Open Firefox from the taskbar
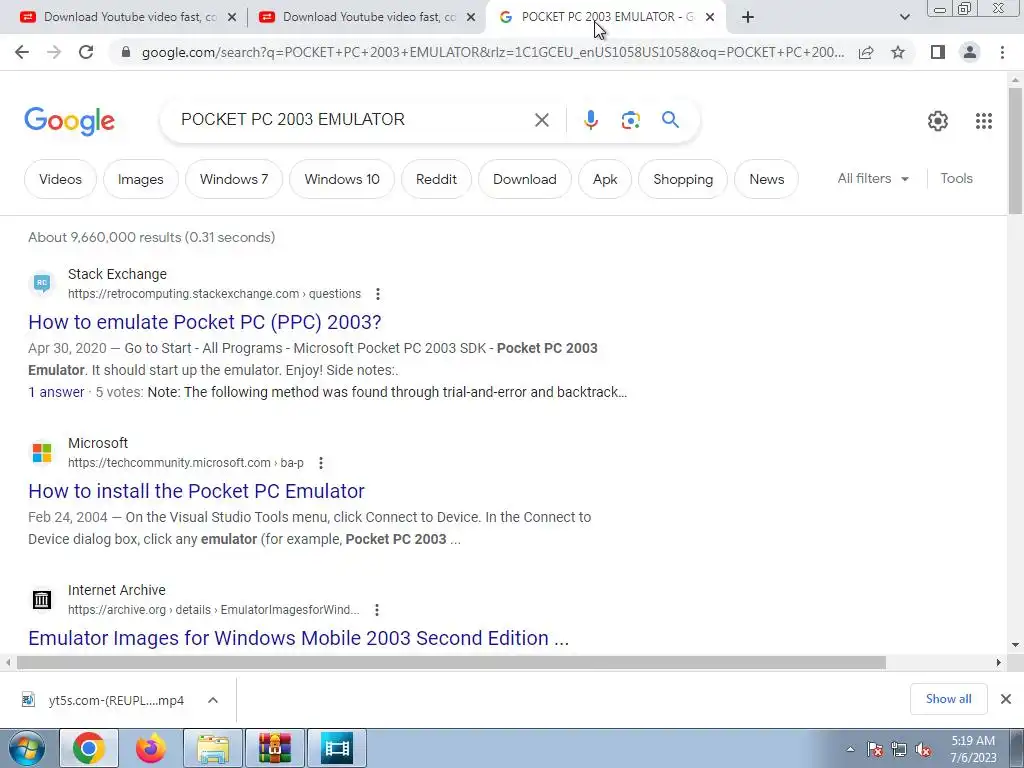 pyautogui.click(x=151, y=748)
